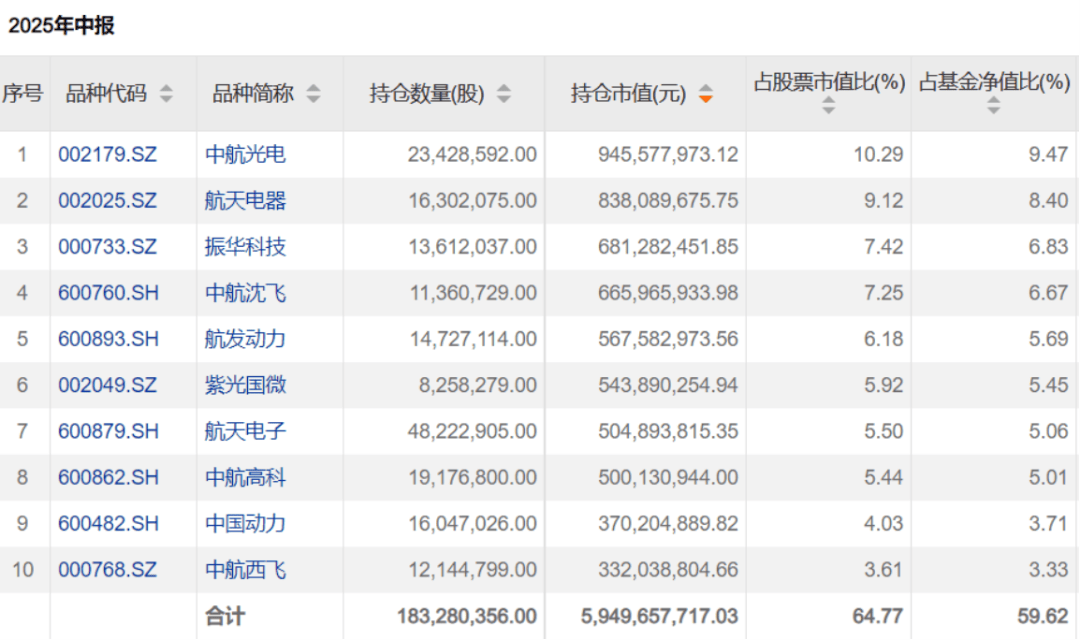The height and width of the screenshot is (640, 1080).
Task: Select holding quantity 14,727,114.00
Action: [473, 339]
